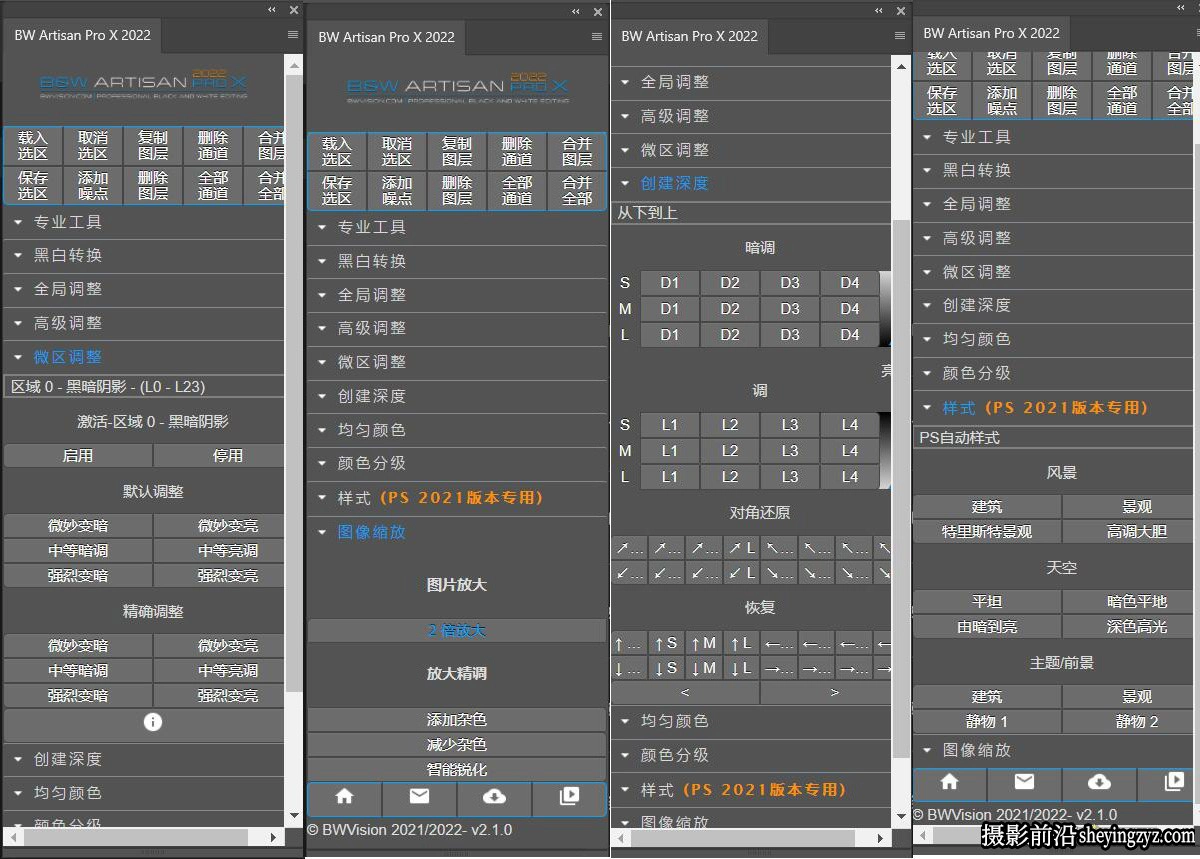
Task: Click the ↓L restore button in the third panel
Action: [x=741, y=668]
